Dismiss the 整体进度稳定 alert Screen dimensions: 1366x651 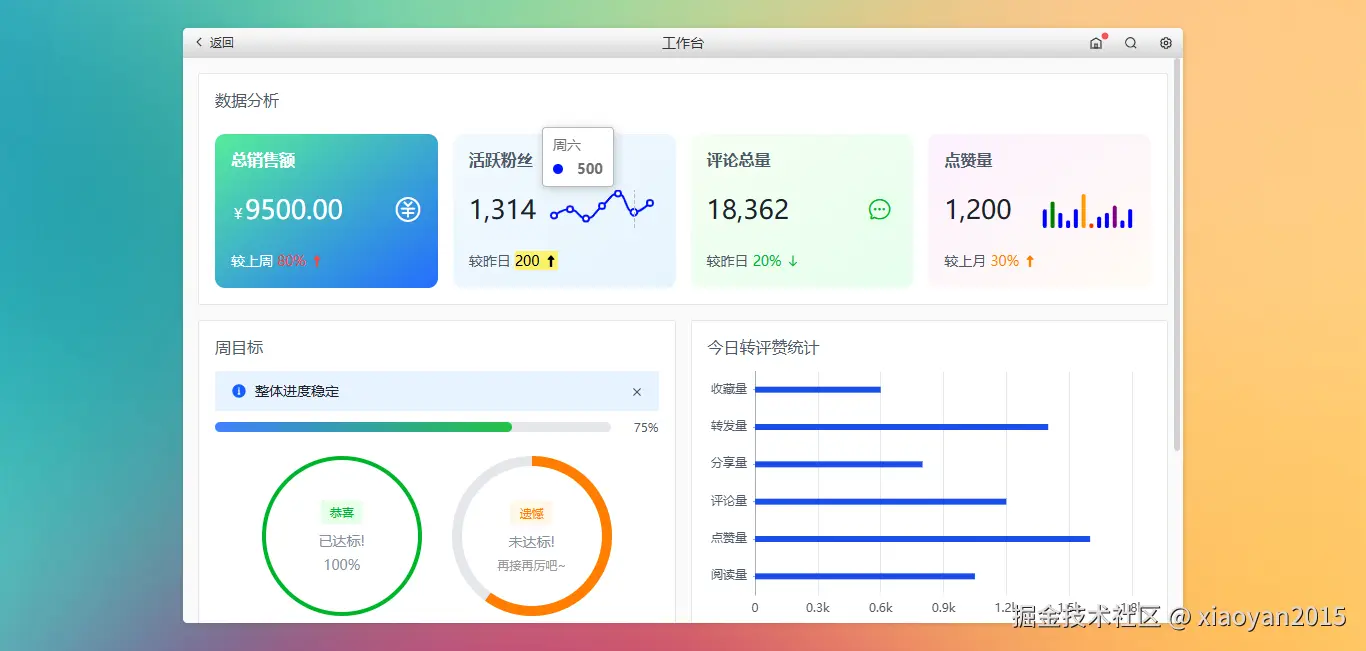(x=637, y=392)
